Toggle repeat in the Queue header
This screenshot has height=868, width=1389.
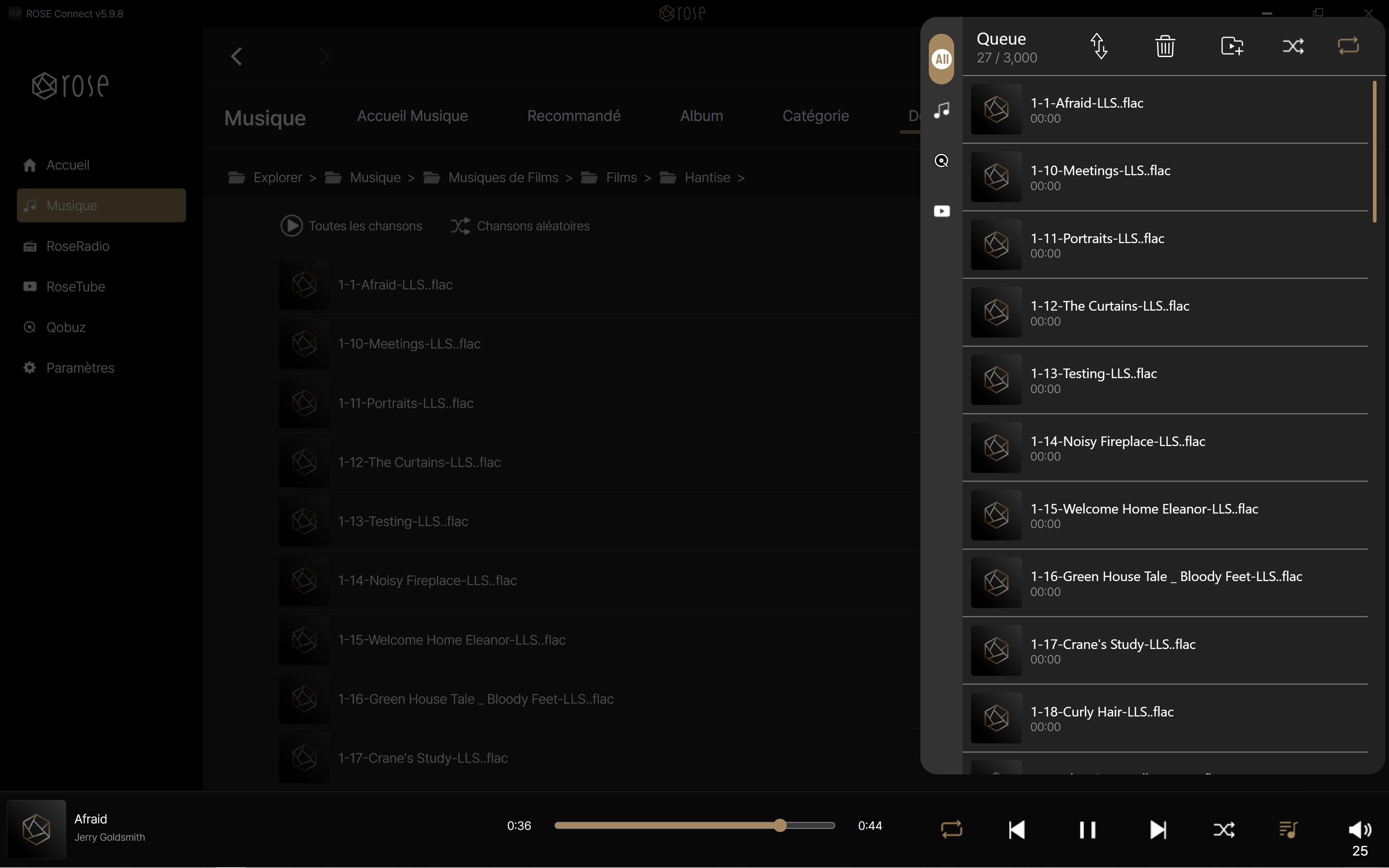click(x=1348, y=46)
